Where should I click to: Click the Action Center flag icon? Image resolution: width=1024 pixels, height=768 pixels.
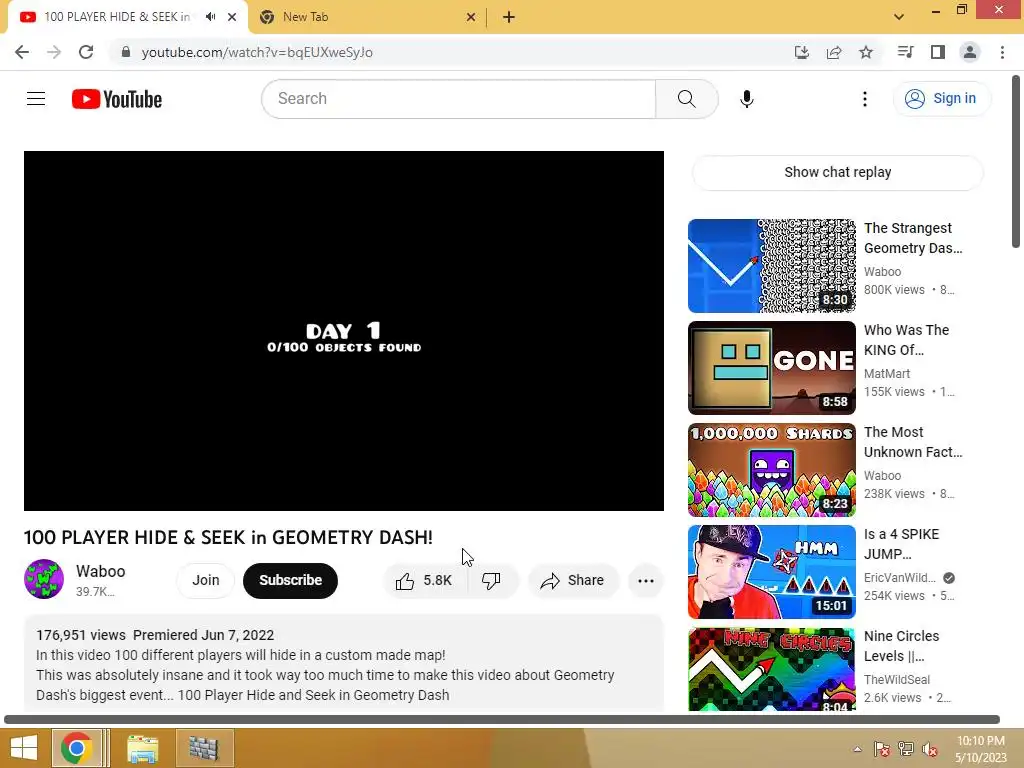point(881,749)
